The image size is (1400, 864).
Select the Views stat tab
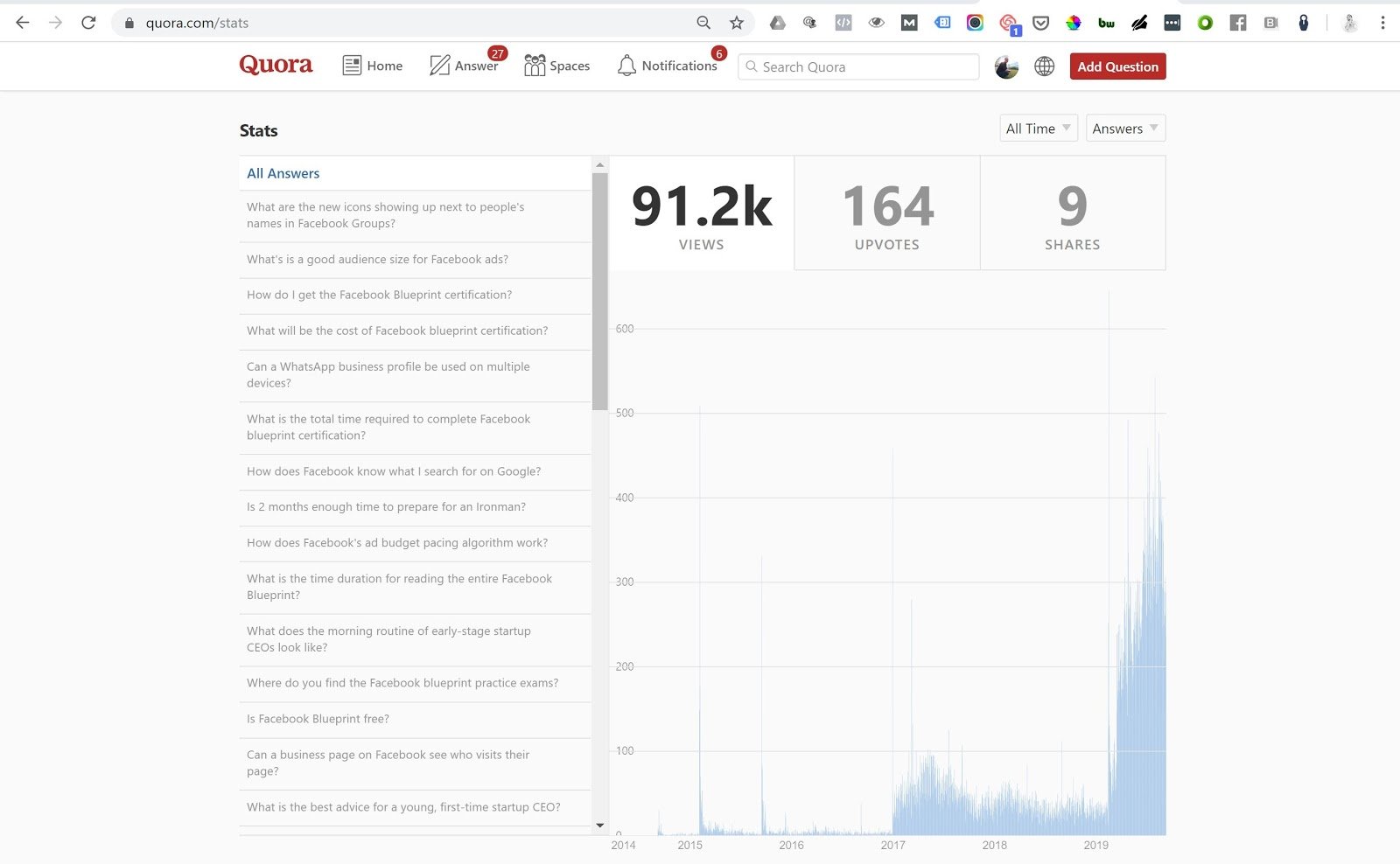[x=702, y=213]
